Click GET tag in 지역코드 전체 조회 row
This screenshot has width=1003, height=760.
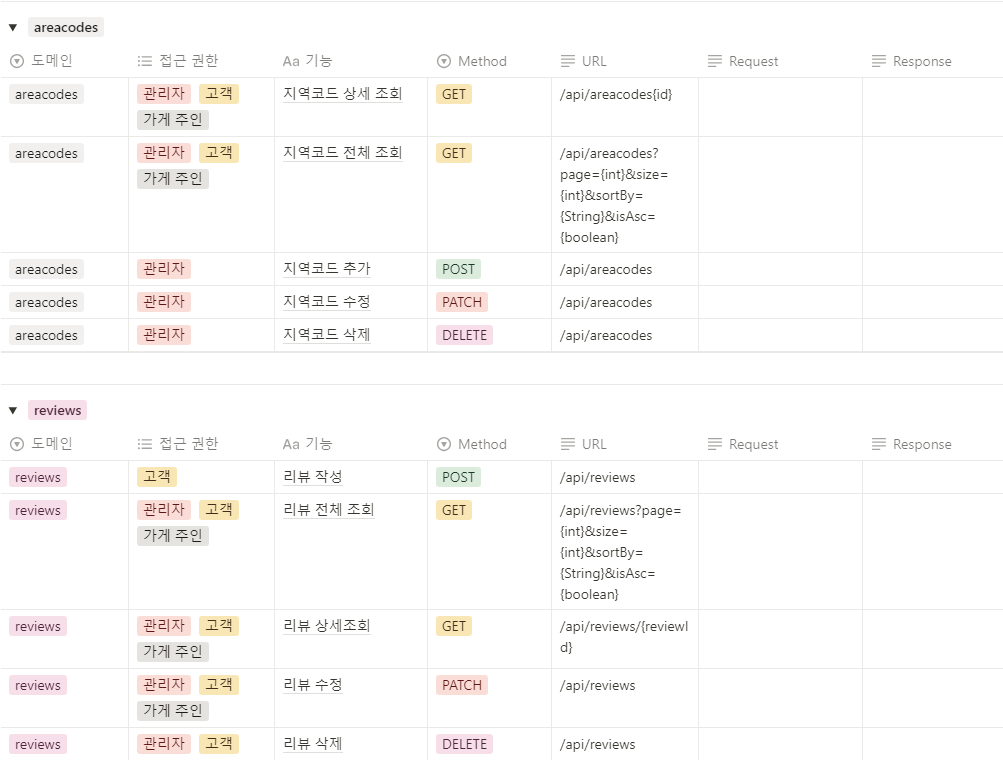point(454,154)
